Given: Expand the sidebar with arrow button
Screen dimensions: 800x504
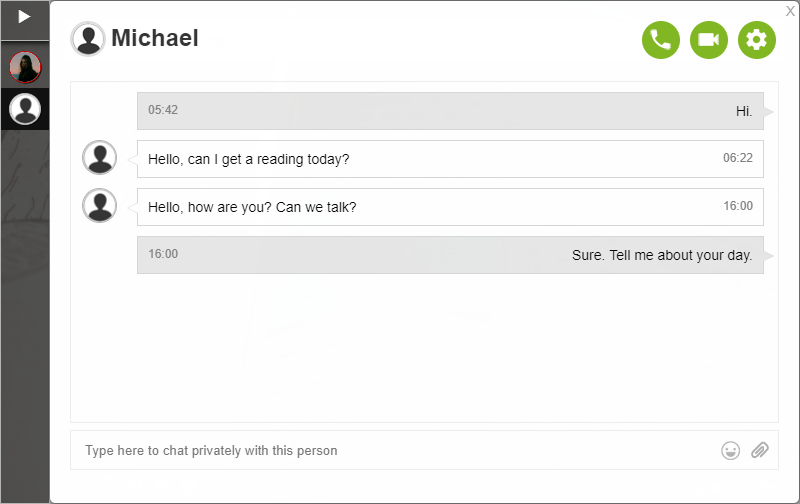Looking at the screenshot, I should pyautogui.click(x=25, y=17).
